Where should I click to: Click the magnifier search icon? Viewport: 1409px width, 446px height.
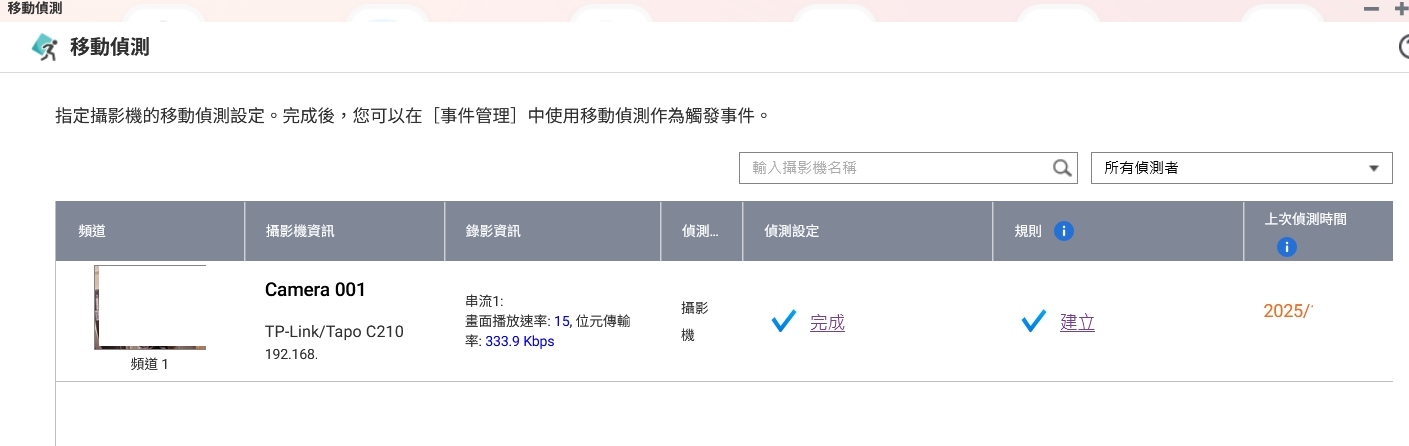pyautogui.click(x=1062, y=168)
